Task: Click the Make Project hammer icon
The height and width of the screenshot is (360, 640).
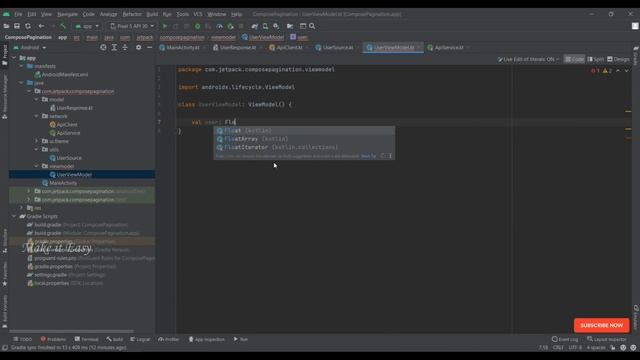Action: click(63, 26)
